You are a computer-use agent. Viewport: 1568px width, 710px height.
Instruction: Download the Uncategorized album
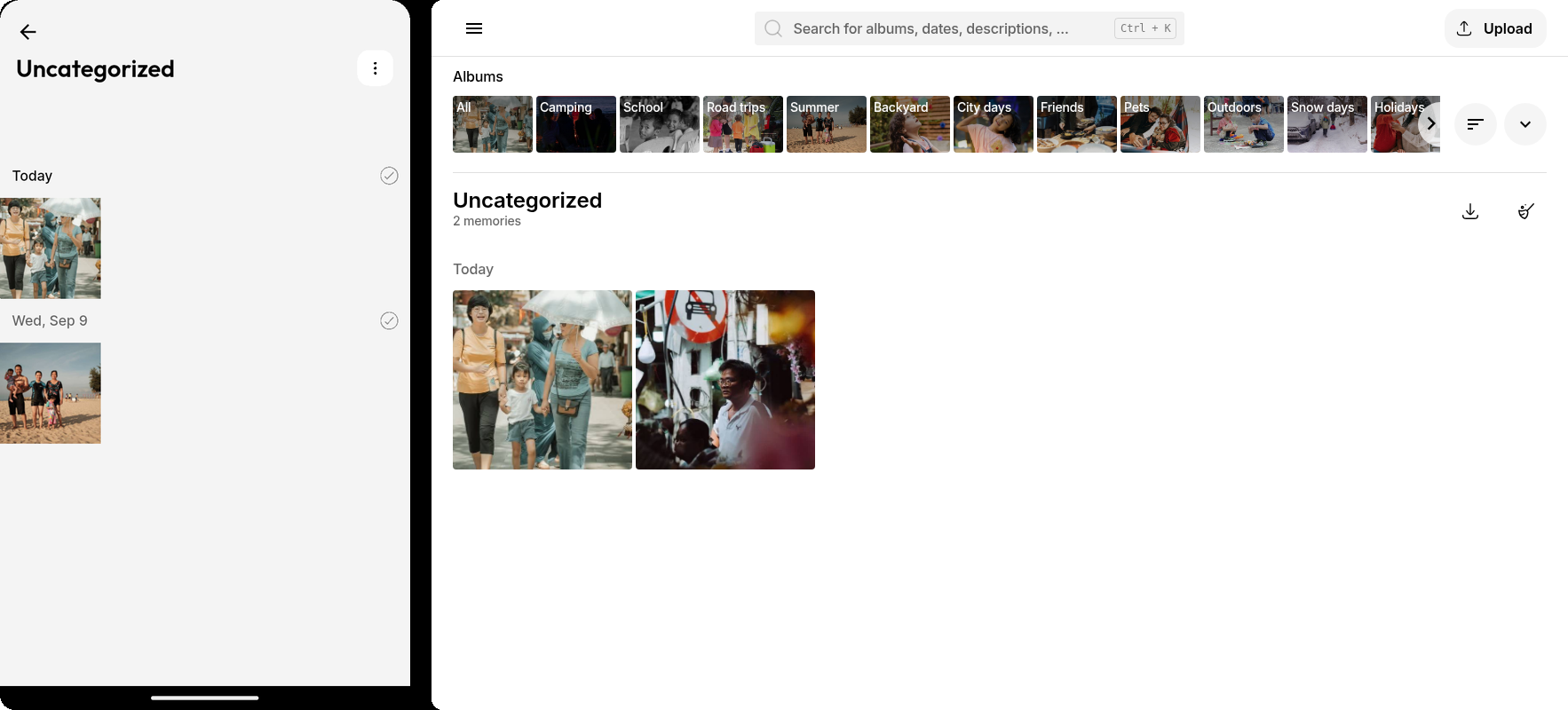[x=1470, y=211]
